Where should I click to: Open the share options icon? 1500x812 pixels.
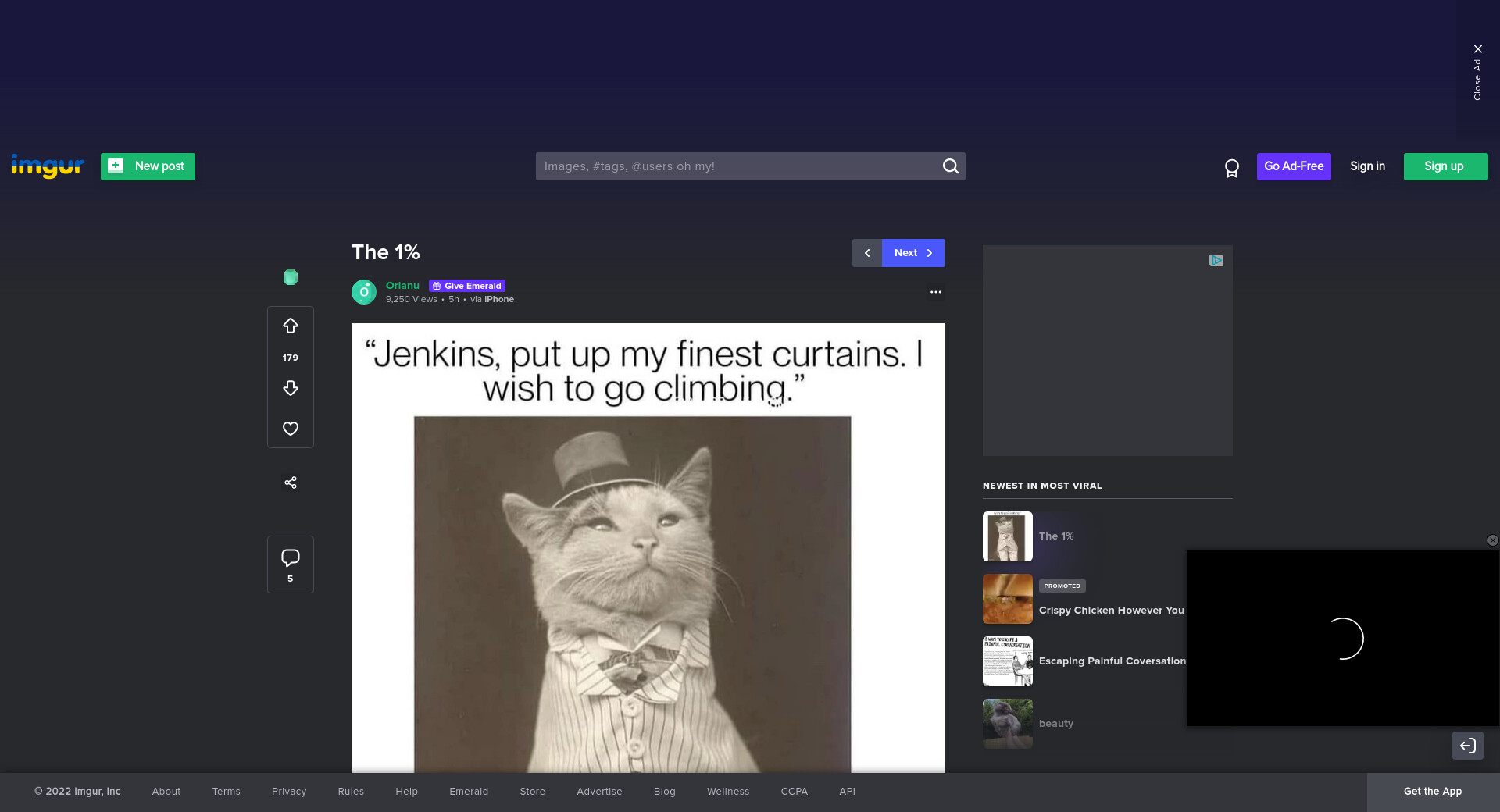(291, 483)
